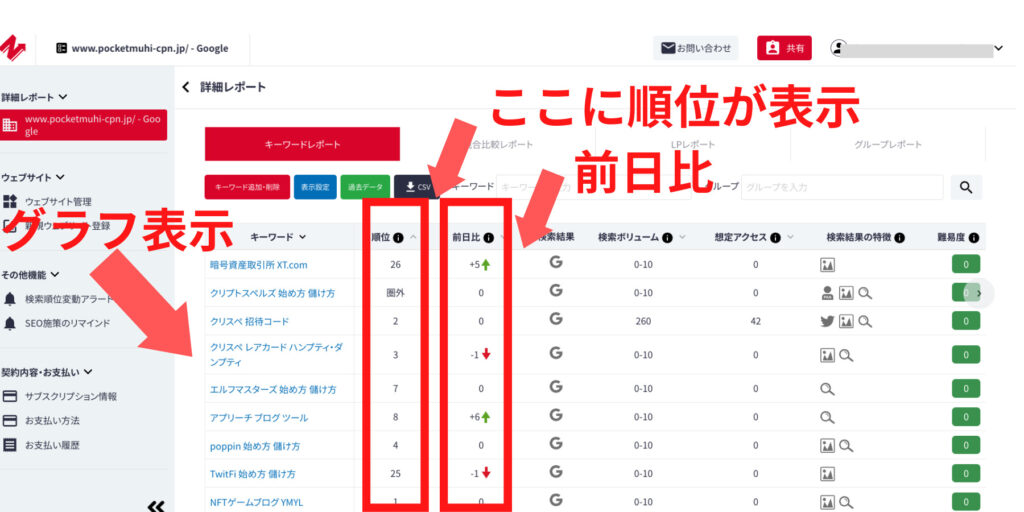Screen dimensions: 1024x512
Task: Open 表示設定 button
Action: pyautogui.click(x=315, y=187)
